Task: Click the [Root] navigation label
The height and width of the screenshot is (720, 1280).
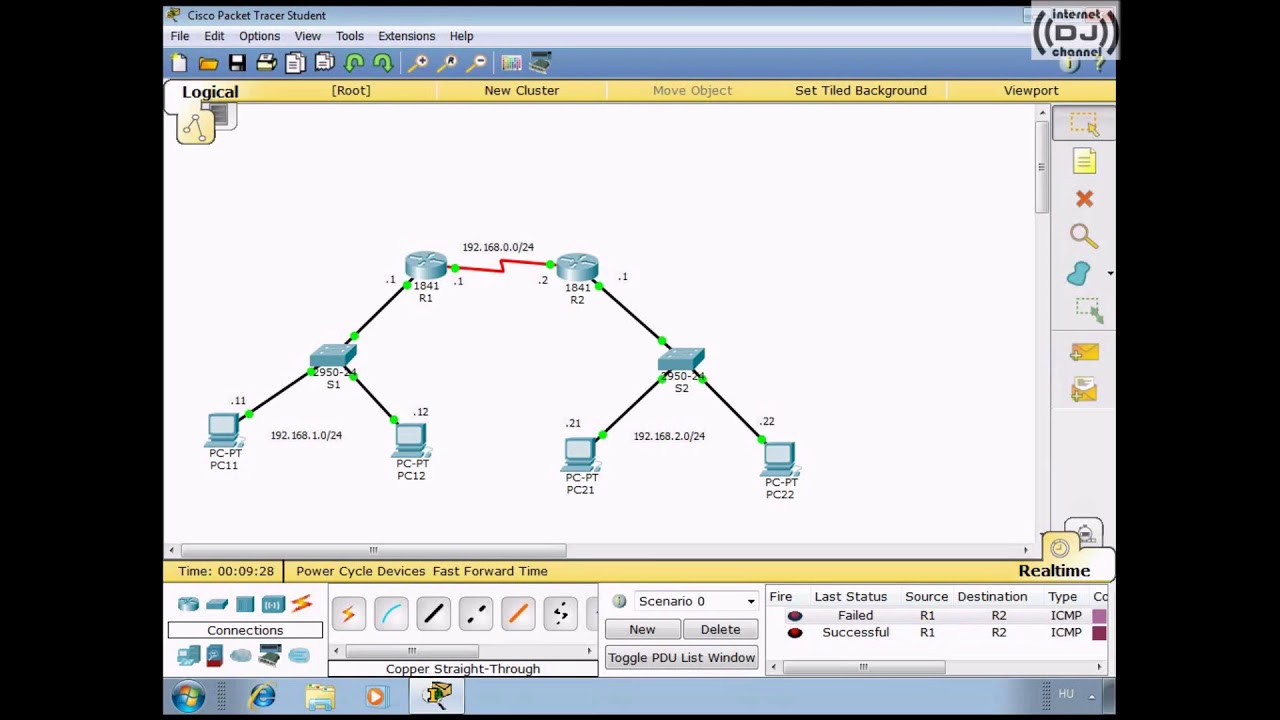Action: coord(351,90)
